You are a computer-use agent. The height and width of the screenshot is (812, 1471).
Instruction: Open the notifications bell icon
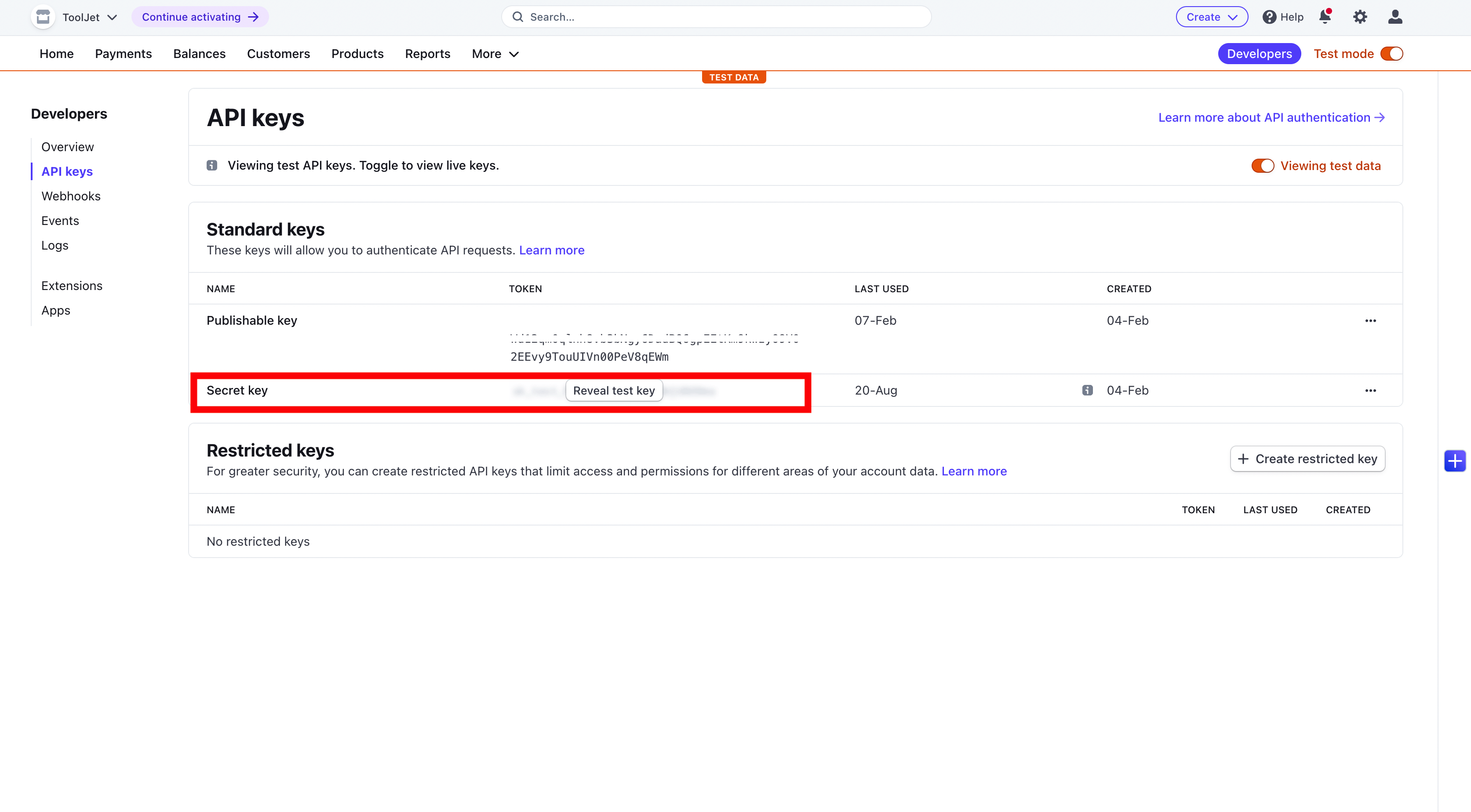[x=1325, y=17]
